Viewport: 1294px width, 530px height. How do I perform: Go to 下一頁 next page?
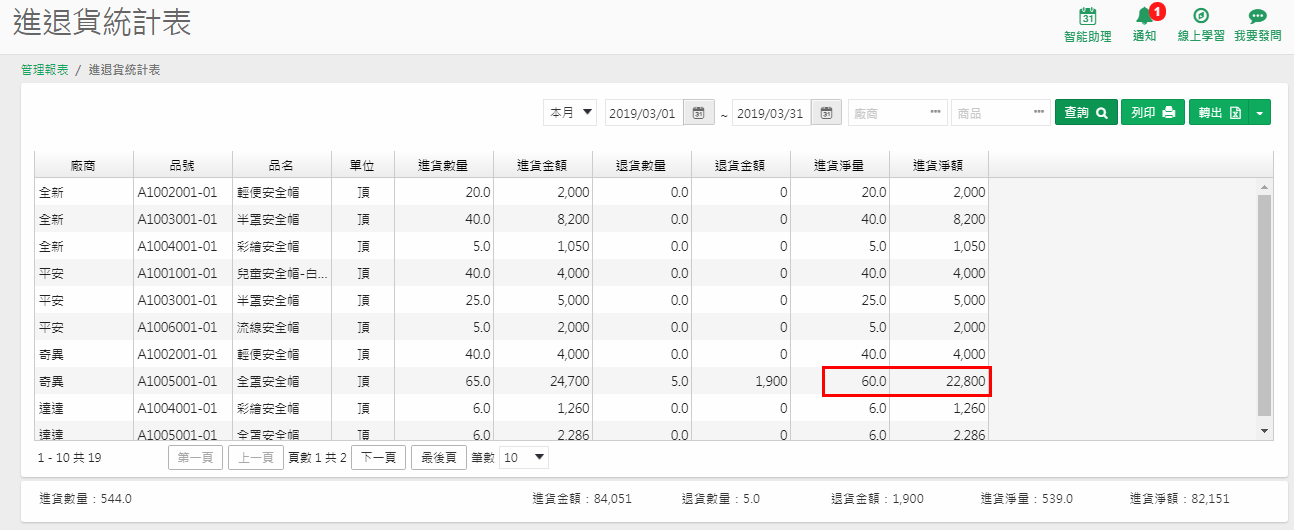(x=378, y=458)
